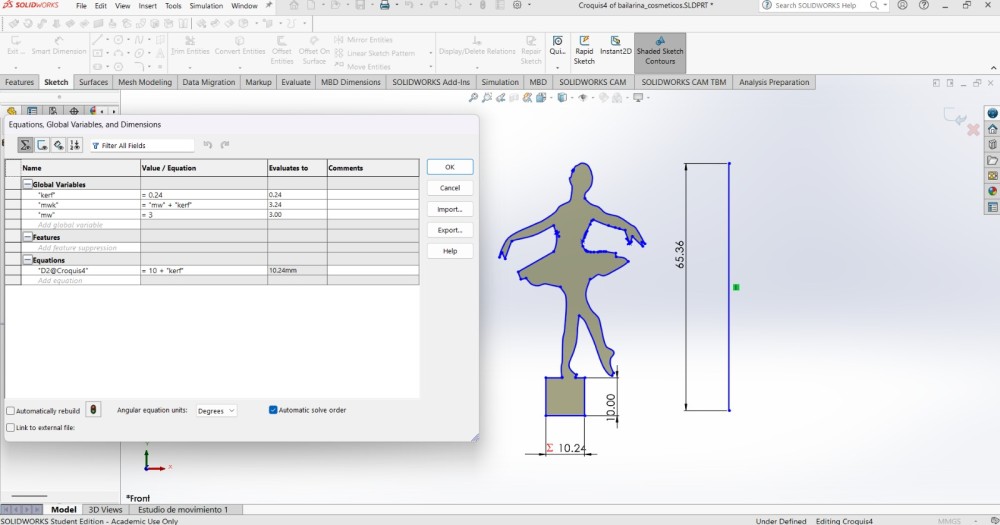Uncheck Automatic solve order
Viewport: 1000px width, 525px height.
273,410
